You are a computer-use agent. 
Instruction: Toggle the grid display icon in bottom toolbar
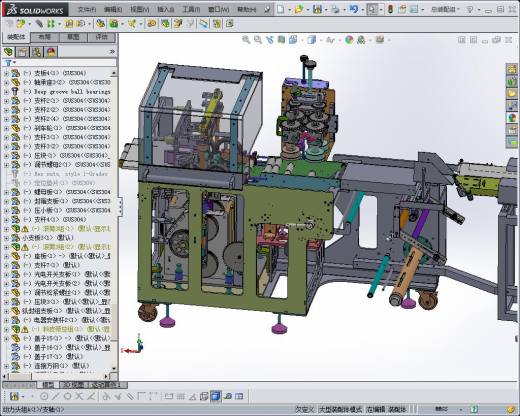tap(180, 396)
